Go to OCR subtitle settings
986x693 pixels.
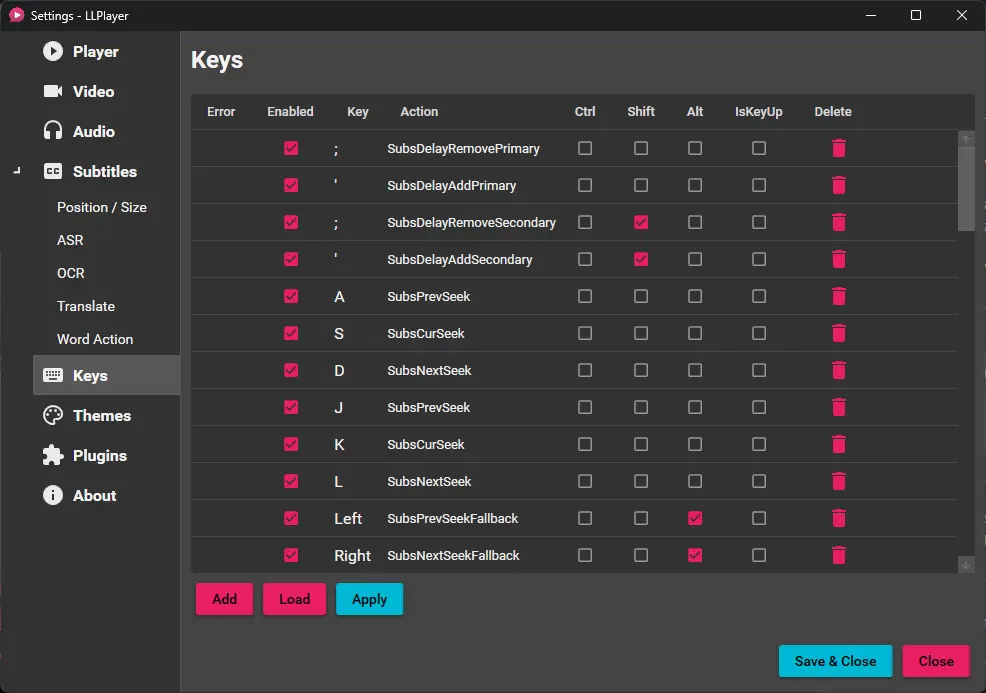(70, 274)
